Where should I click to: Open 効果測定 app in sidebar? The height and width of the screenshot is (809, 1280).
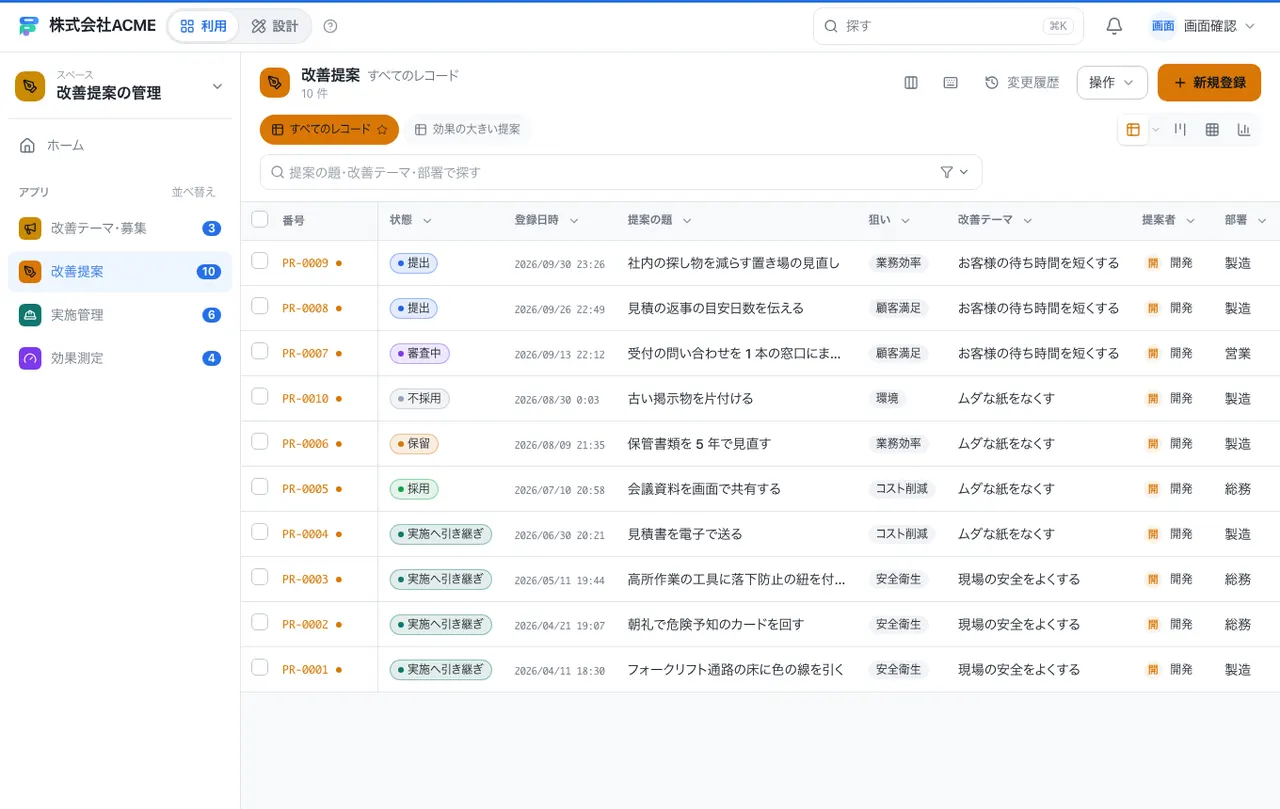click(120, 358)
